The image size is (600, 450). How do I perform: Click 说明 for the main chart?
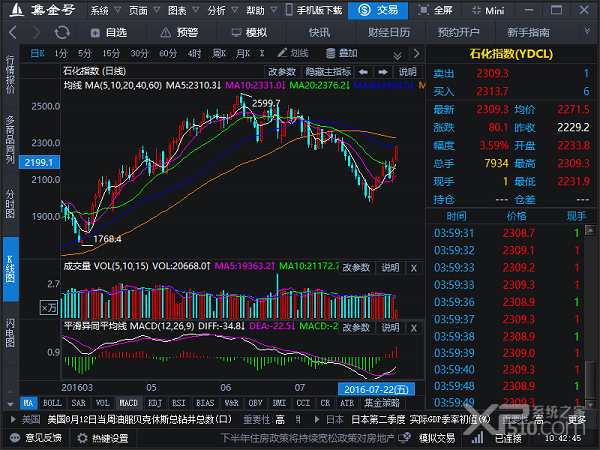click(408, 72)
